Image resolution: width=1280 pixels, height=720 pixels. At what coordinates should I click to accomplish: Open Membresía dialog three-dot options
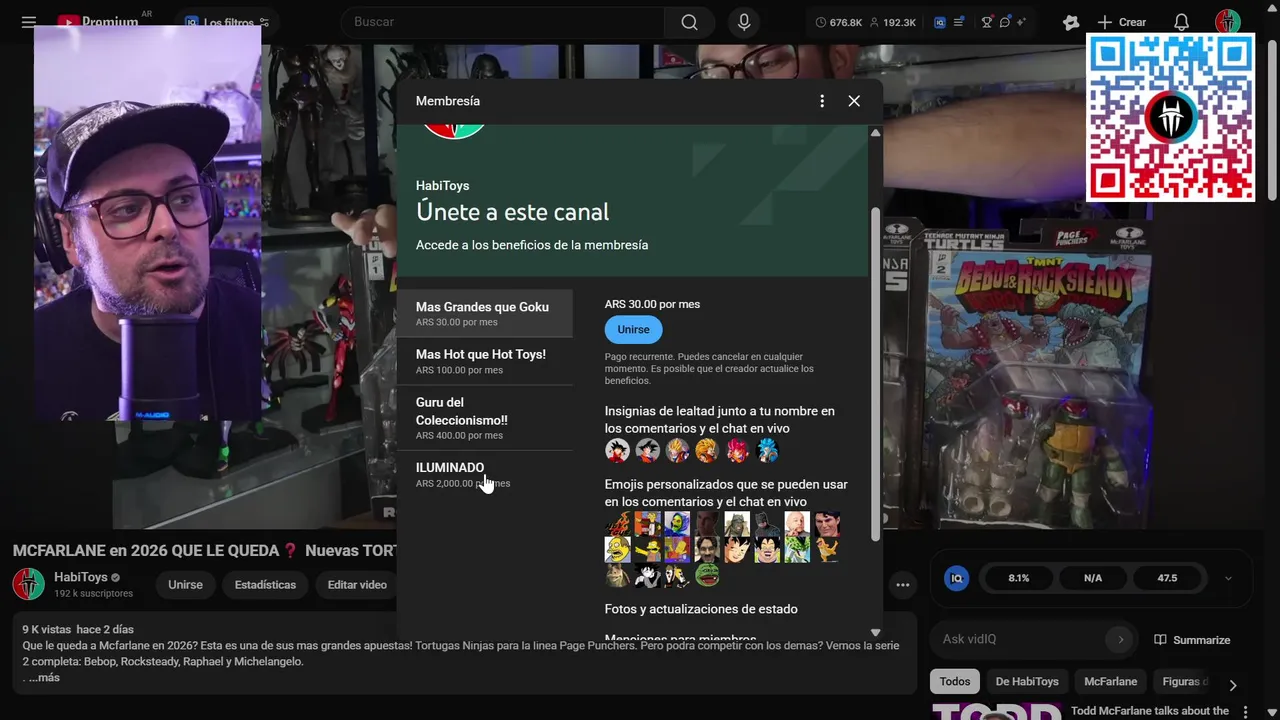coord(822,101)
